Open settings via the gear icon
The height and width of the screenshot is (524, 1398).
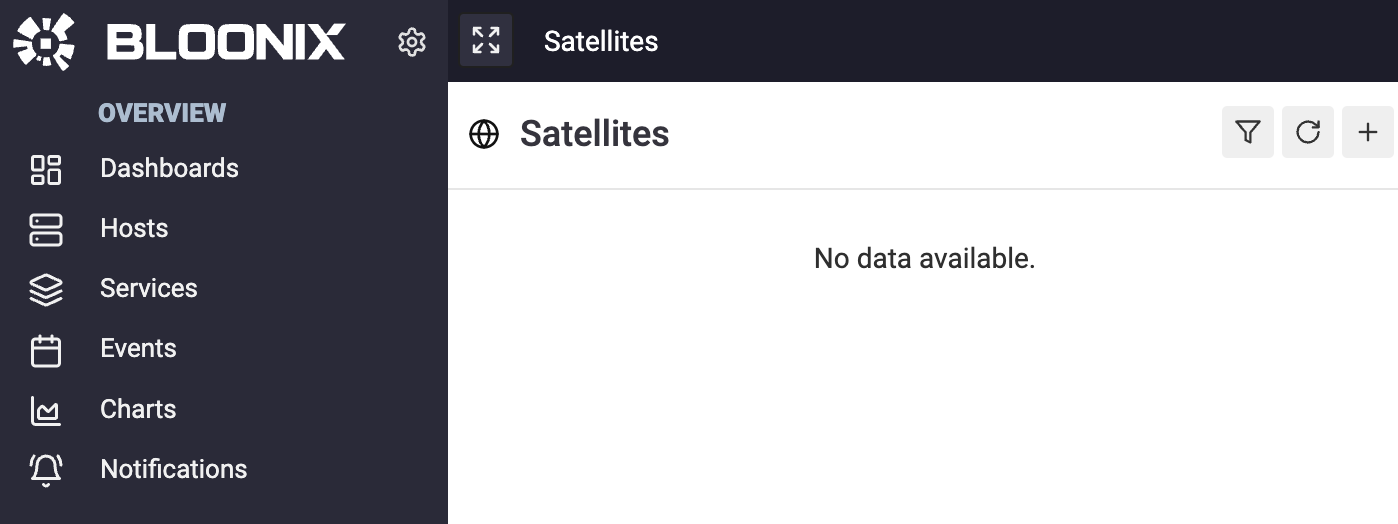pyautogui.click(x=412, y=42)
